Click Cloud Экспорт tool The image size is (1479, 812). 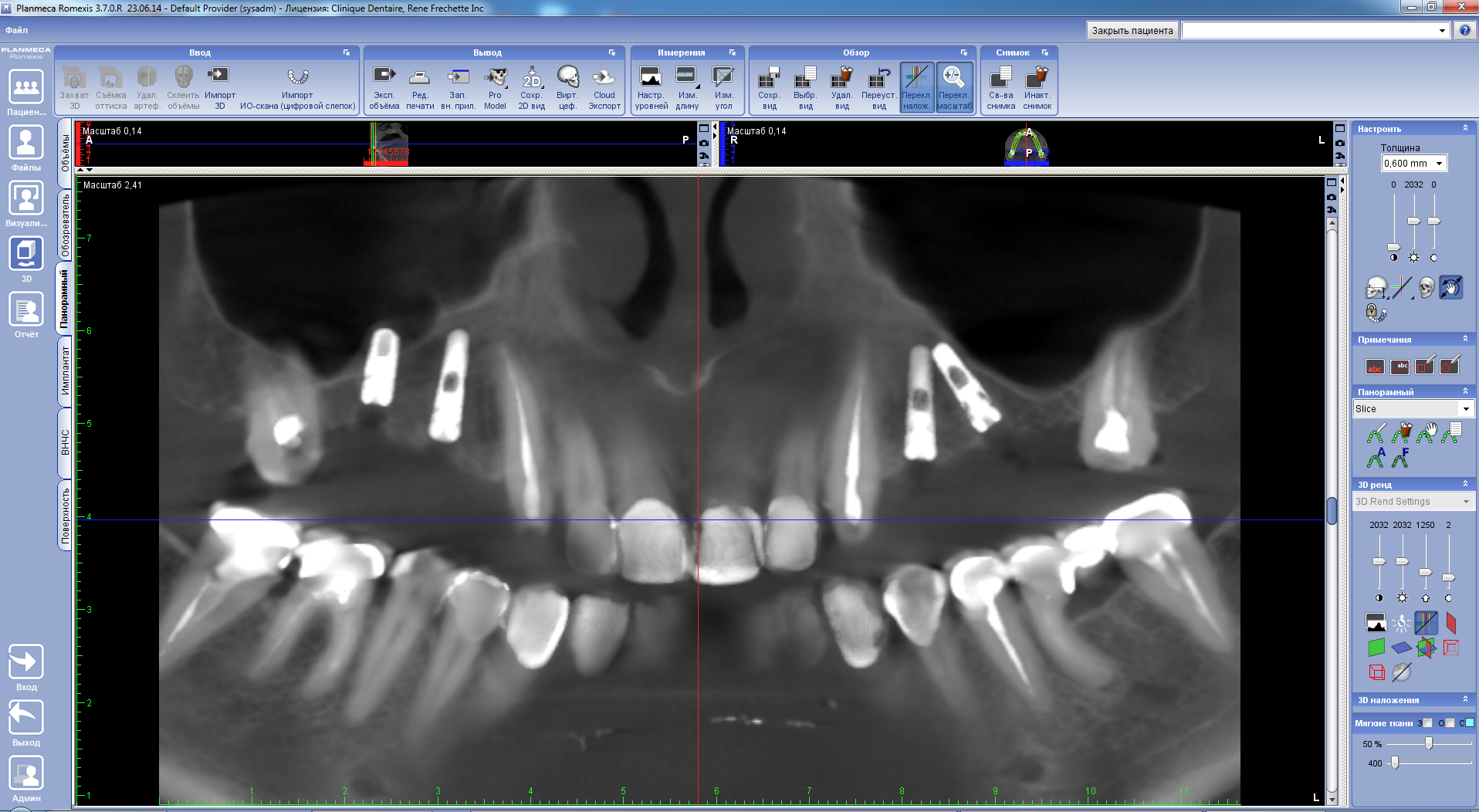click(604, 87)
